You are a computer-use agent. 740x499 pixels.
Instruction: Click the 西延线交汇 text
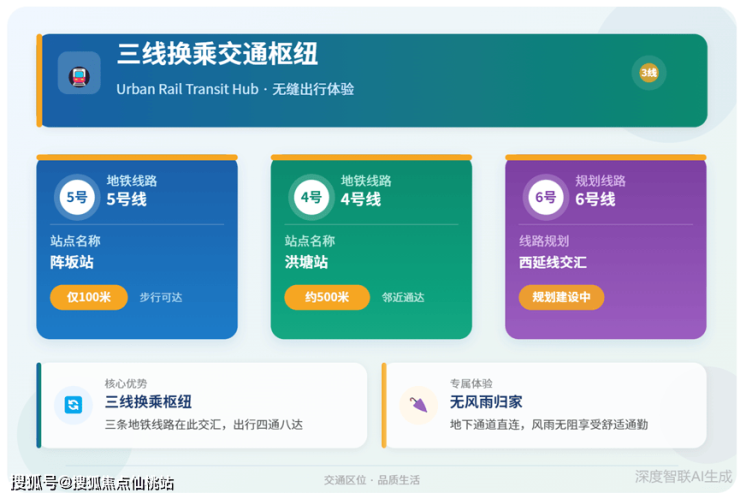[x=553, y=262]
